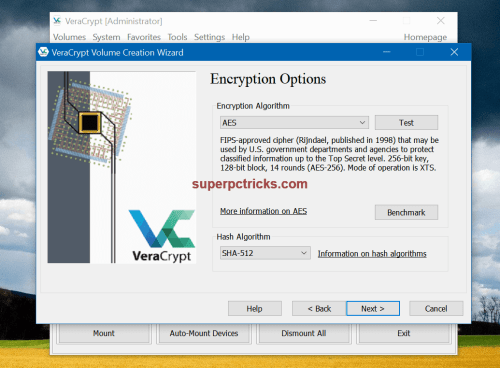Click the Help button in wizard

(255, 309)
